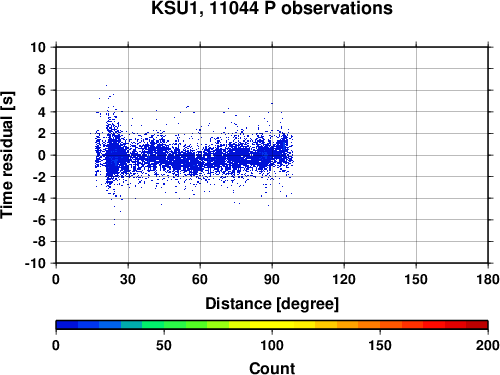Click the plot title KSU1 observations
Screen dimensions: 500x375
[x=272, y=8]
